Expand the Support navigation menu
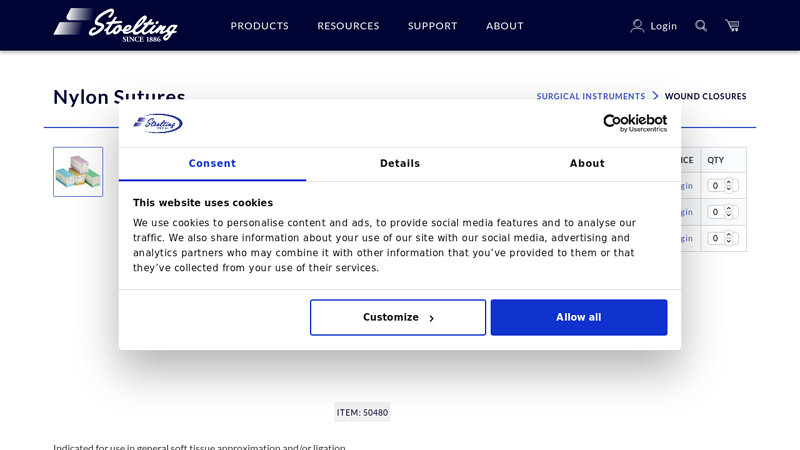This screenshot has width=800, height=450. tap(432, 26)
